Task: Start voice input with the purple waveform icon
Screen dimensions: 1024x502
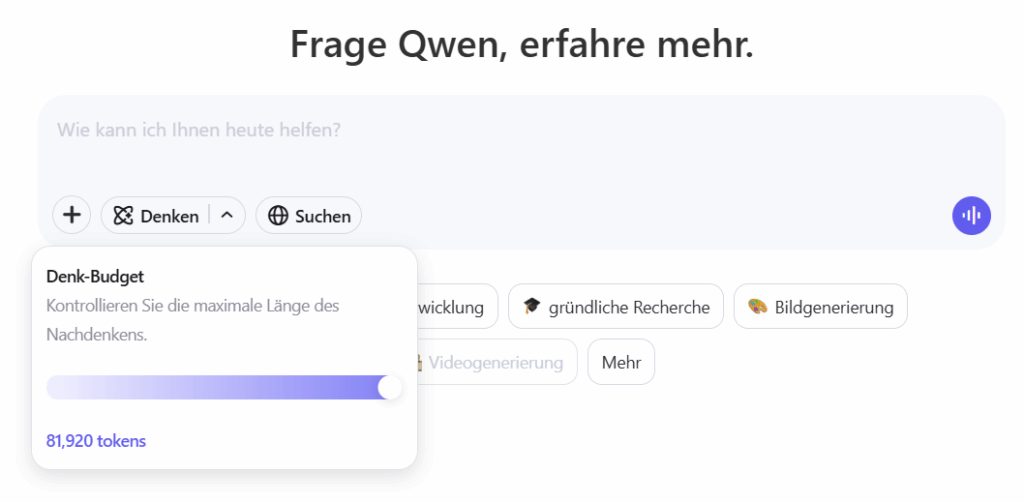Action: click(x=971, y=215)
